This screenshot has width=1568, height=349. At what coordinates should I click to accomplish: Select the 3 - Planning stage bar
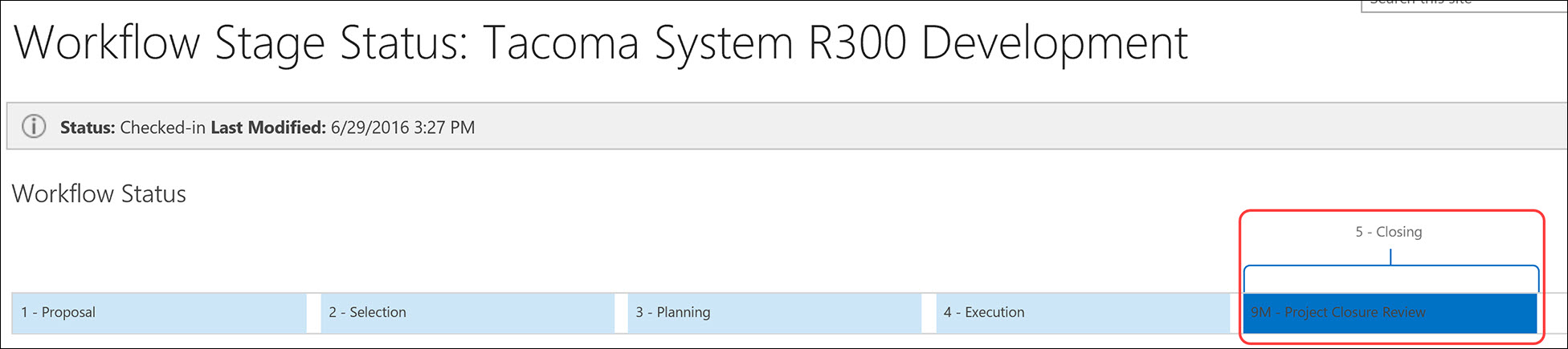(775, 313)
